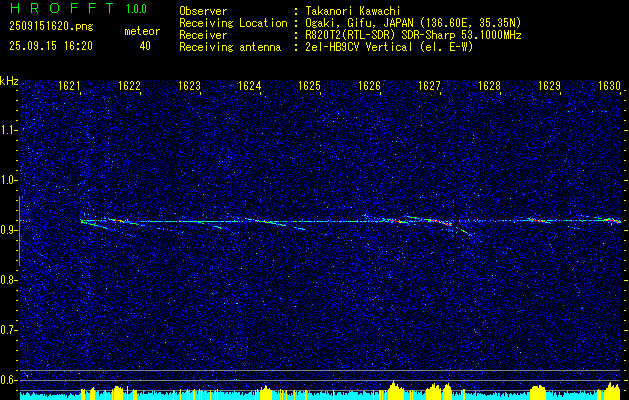Click the 1625 time marker
Viewport: 629px width, 400px height.
(309, 86)
